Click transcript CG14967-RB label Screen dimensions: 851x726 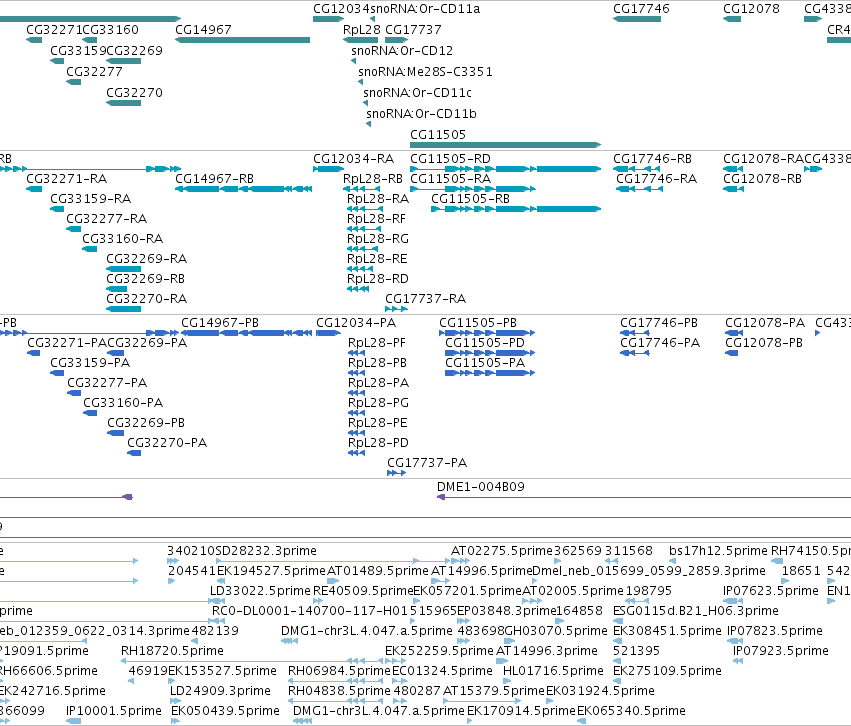[214, 179]
